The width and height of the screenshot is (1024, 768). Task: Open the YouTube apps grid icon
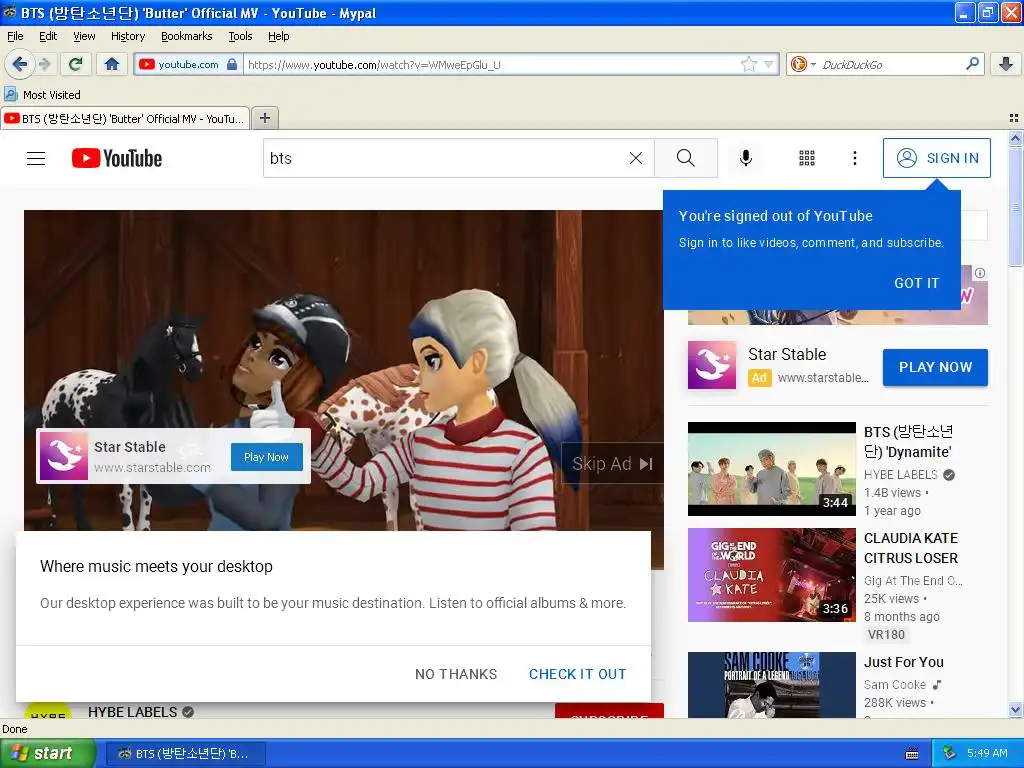(x=807, y=158)
